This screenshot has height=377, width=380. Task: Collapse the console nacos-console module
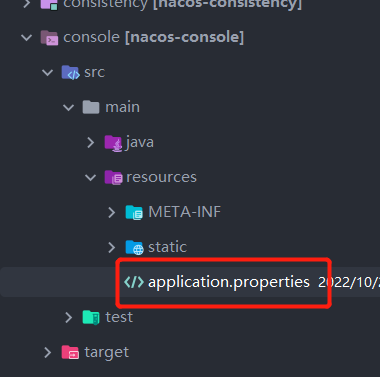tap(26, 37)
